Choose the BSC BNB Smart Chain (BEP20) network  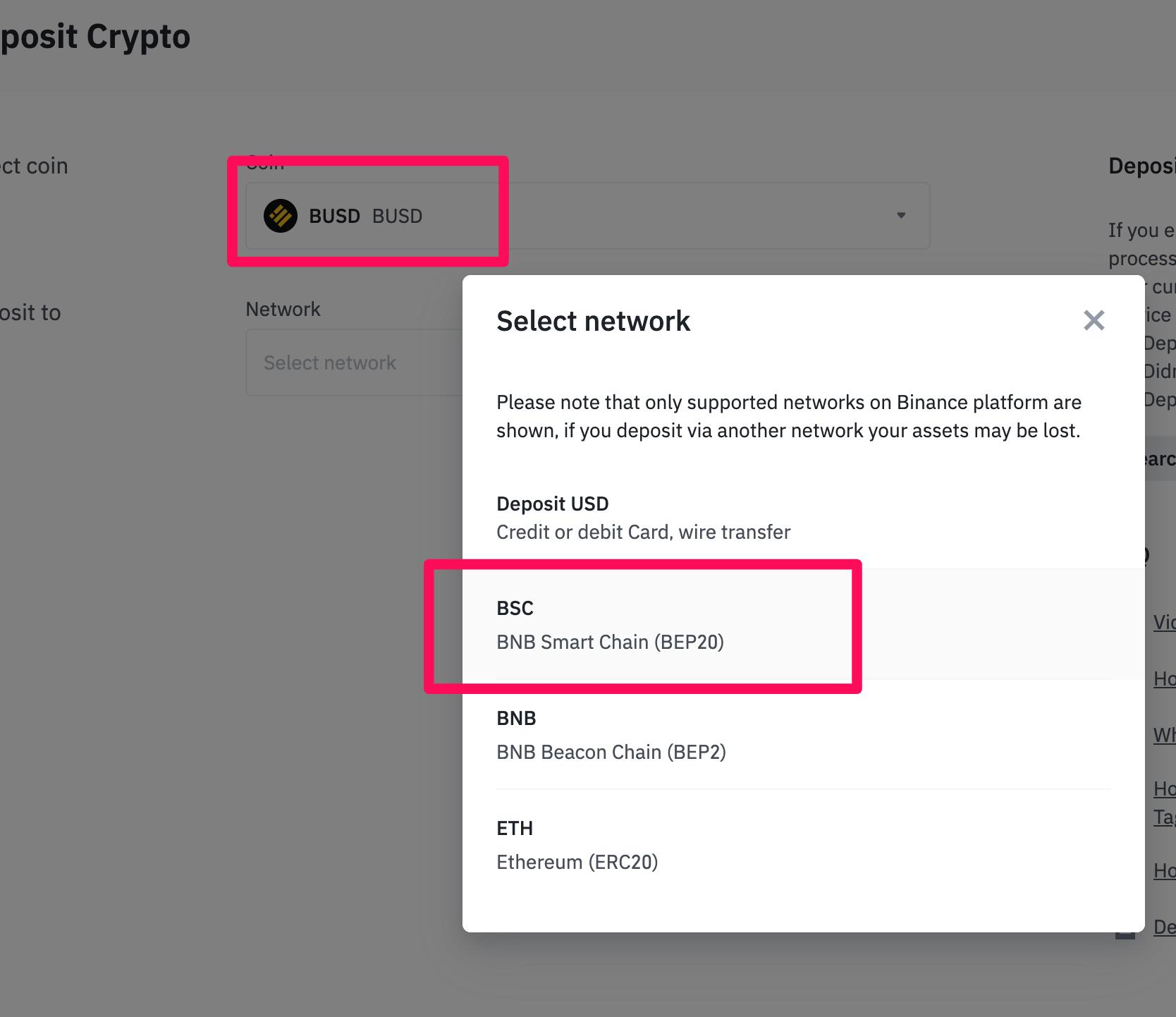click(804, 625)
